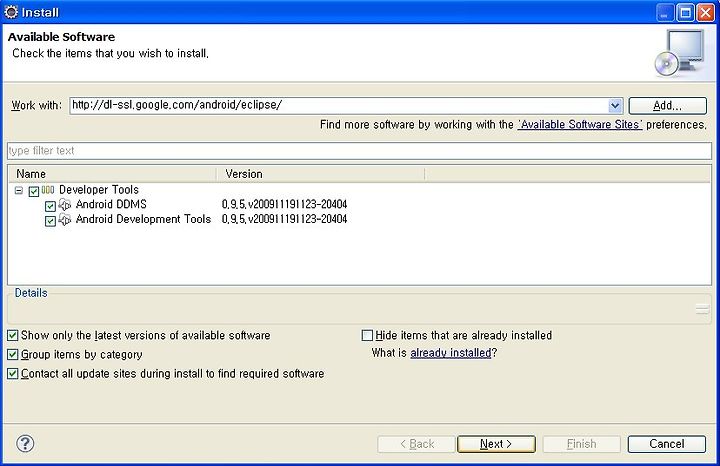
Task: Click the Android Development Tools plugin icon
Action: [65, 219]
